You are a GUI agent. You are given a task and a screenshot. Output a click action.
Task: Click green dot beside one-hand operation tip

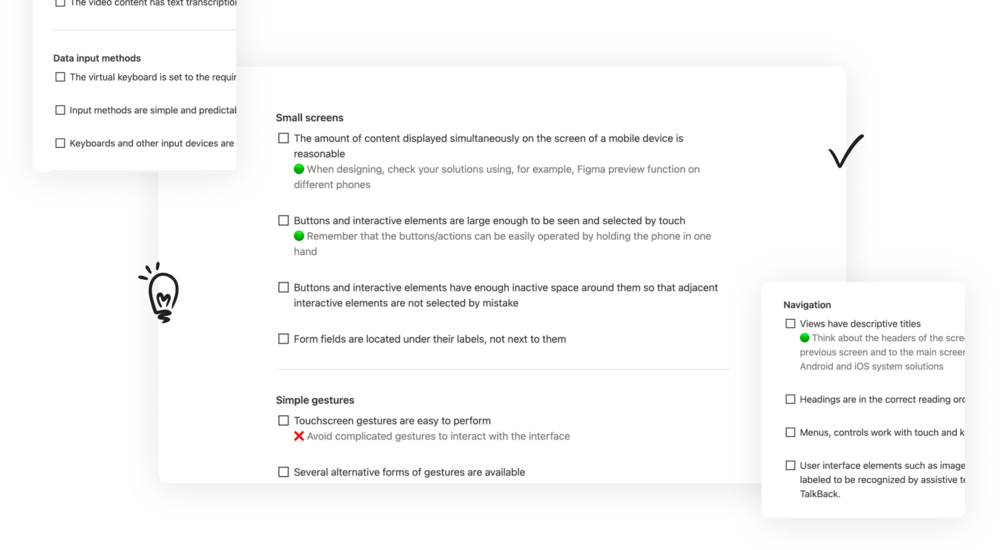299,236
